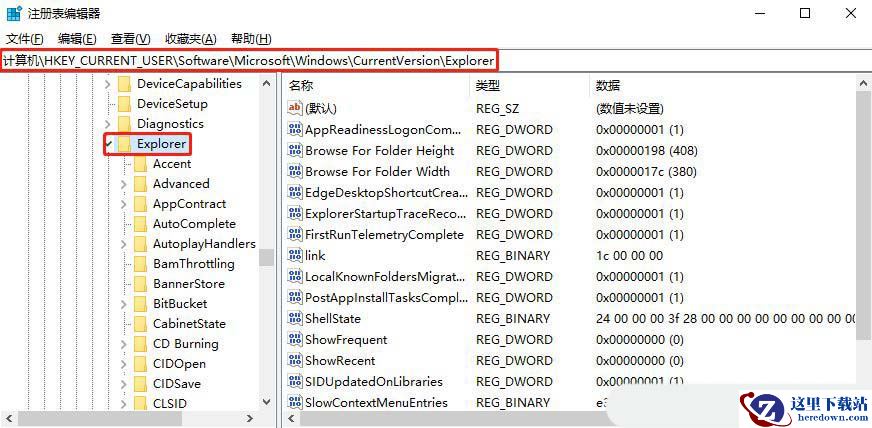Click the ExplorerStartupTraceReco... value icon
872x428 pixels.
pyautogui.click(x=295, y=213)
